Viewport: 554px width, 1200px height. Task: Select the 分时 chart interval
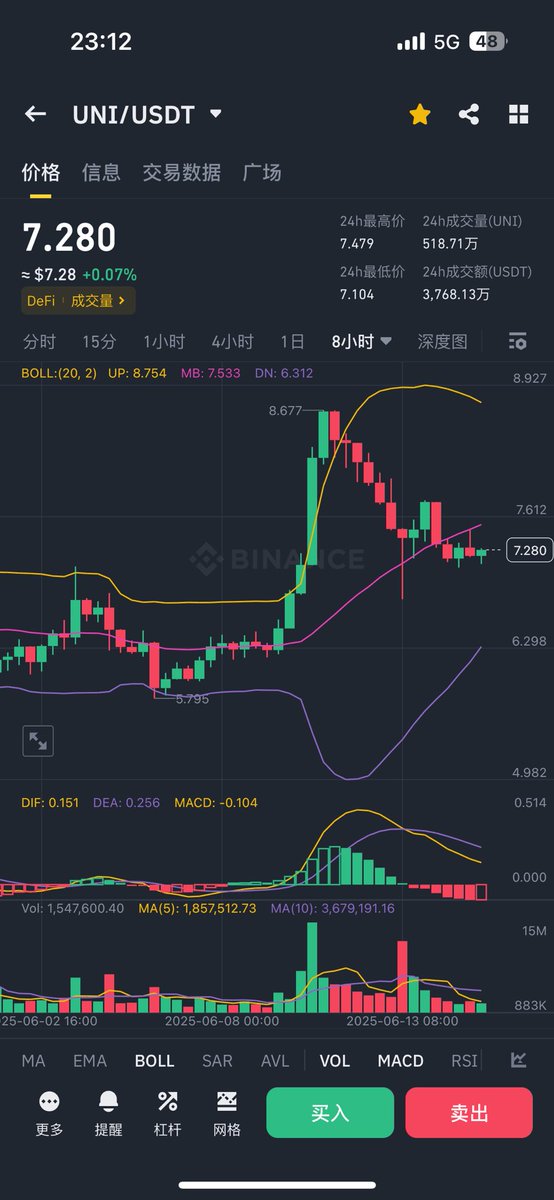39,342
